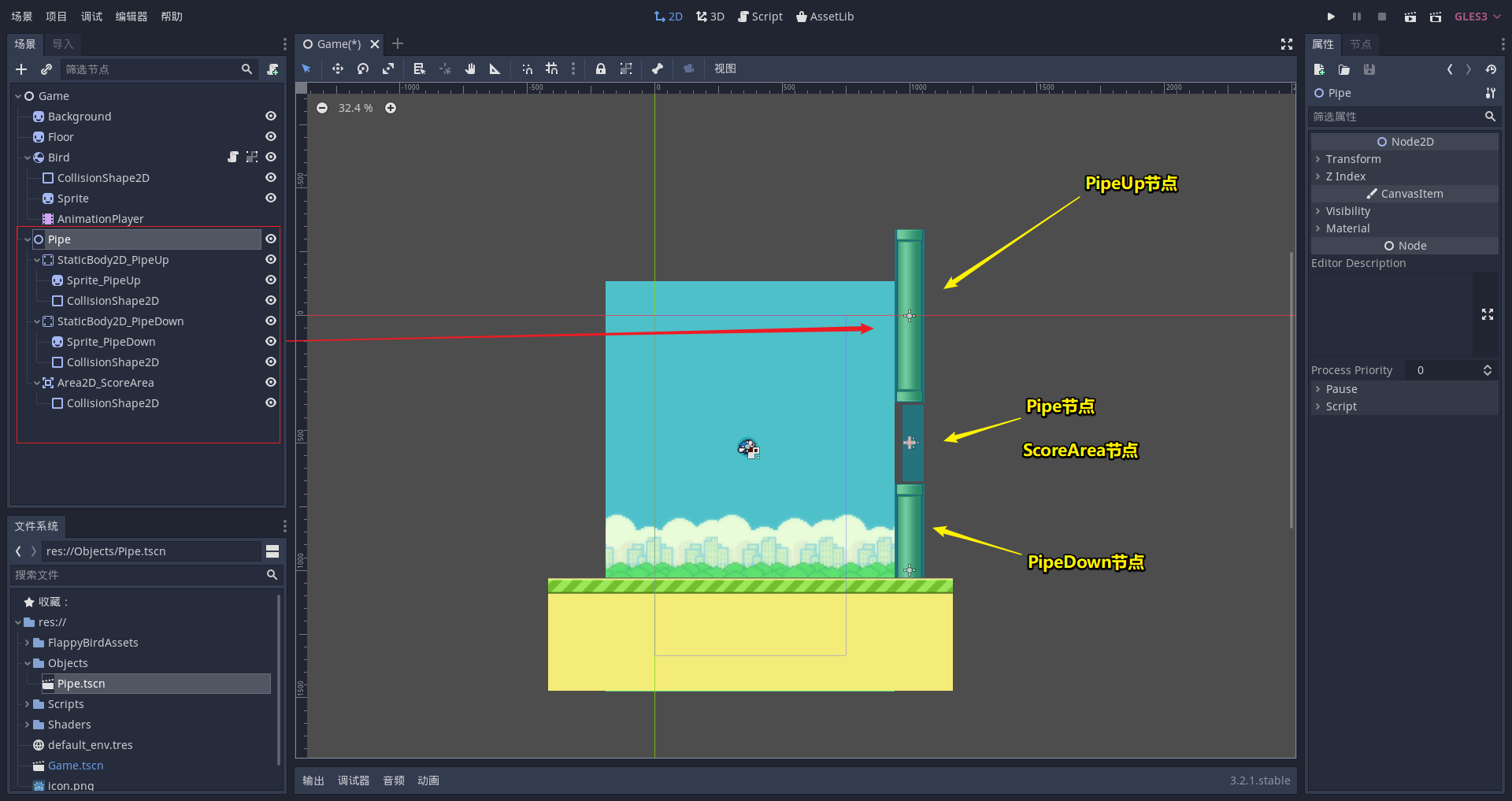Collapse the Pipe node in scene tree
Screen dimensions: 1512x801
28,239
